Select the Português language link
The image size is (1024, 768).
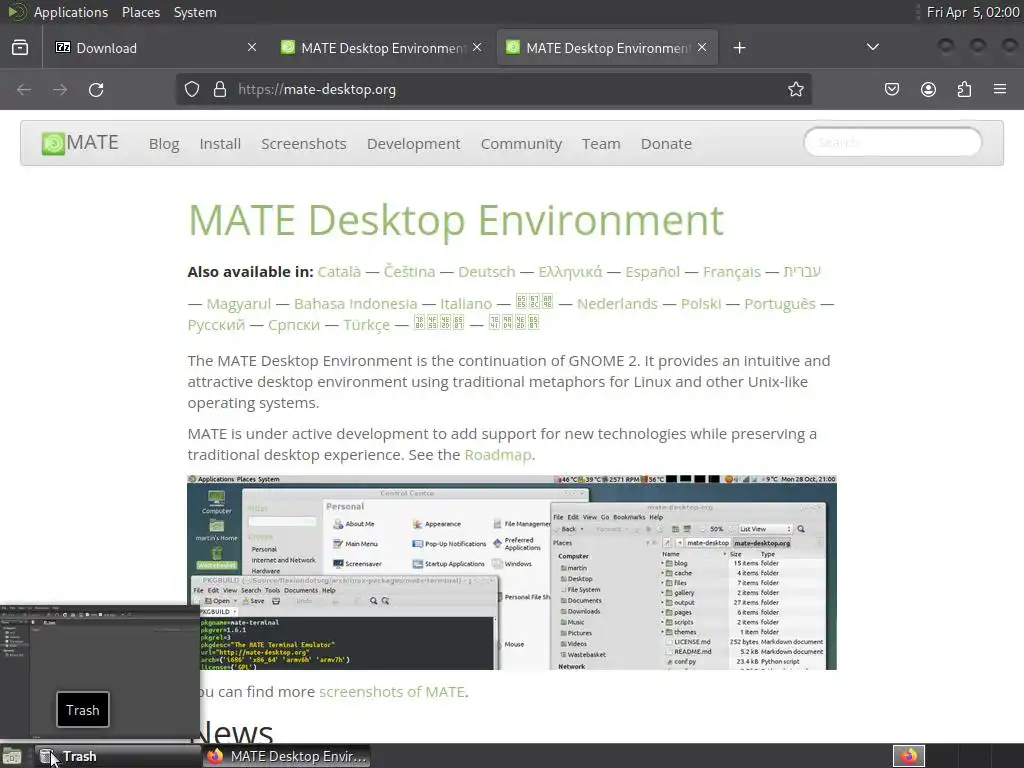click(780, 304)
